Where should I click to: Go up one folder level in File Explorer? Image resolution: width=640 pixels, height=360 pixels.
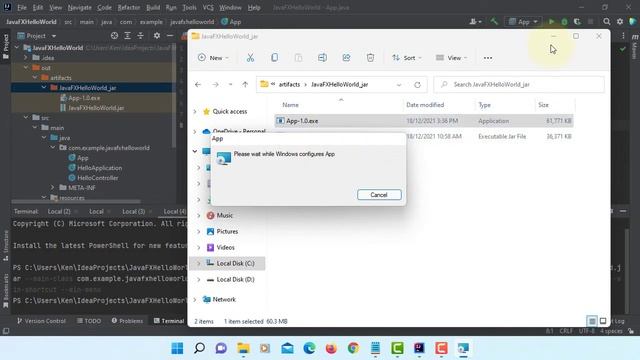(x=245, y=84)
